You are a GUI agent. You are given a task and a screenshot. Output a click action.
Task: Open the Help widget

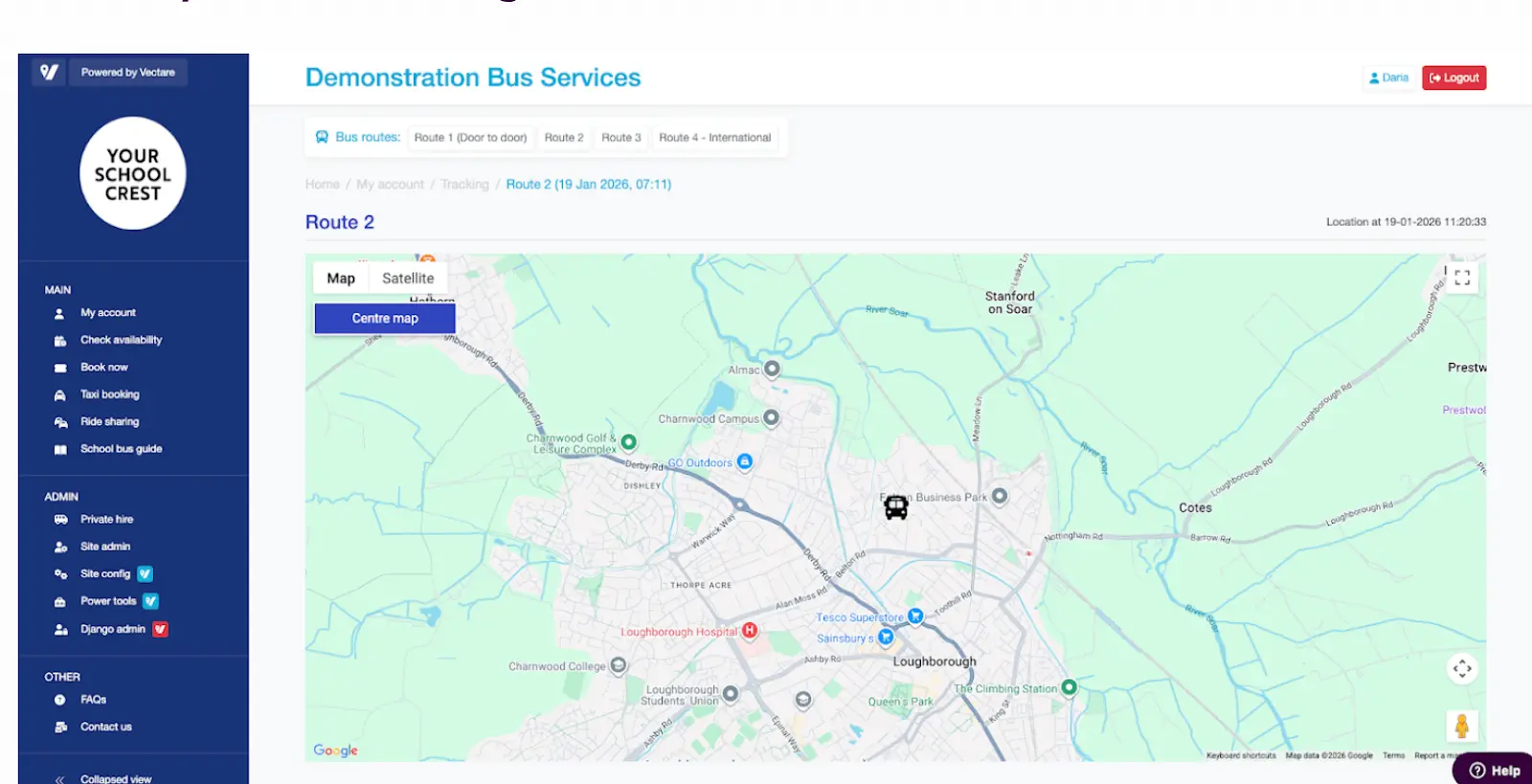(1495, 771)
